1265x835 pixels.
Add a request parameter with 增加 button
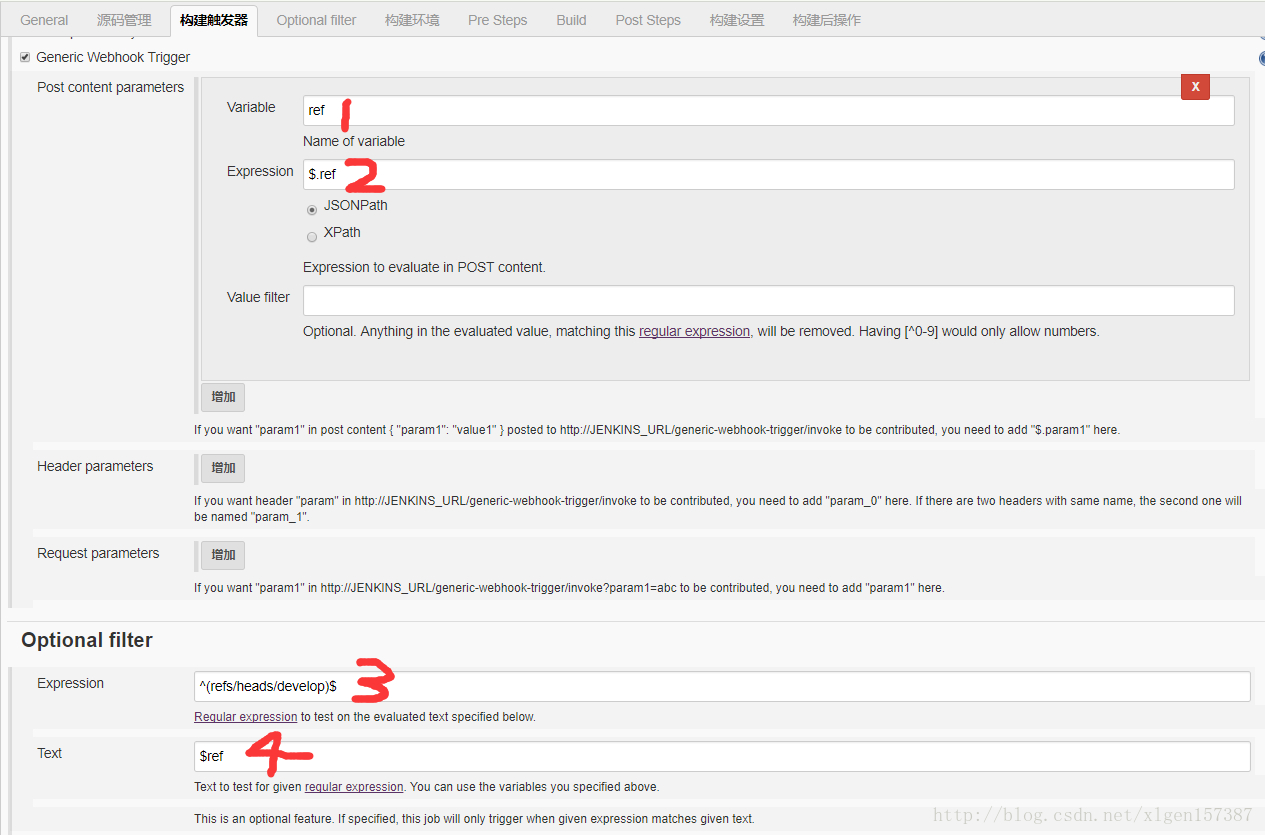coord(223,555)
